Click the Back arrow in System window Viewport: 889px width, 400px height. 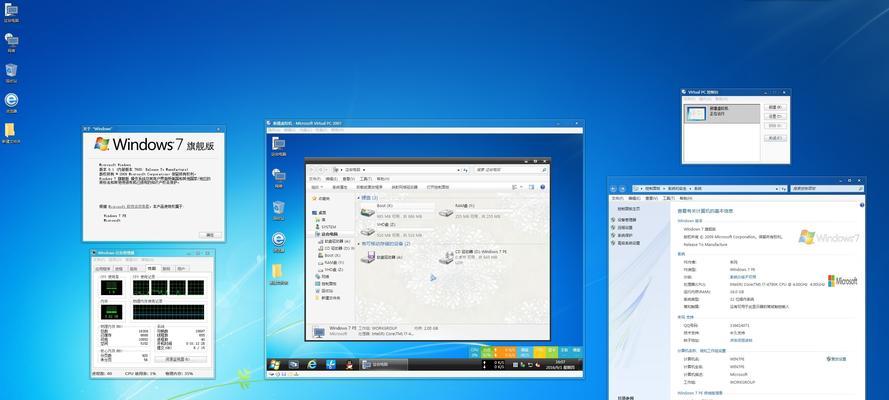[x=613, y=188]
